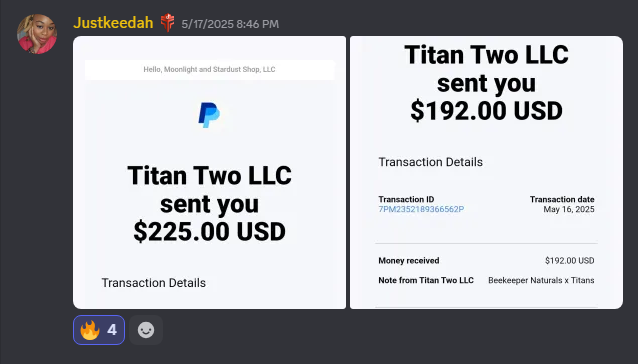Viewport: 638px width, 364px height.
Task: Click Transaction Details heading under $192.00
Action: point(430,162)
